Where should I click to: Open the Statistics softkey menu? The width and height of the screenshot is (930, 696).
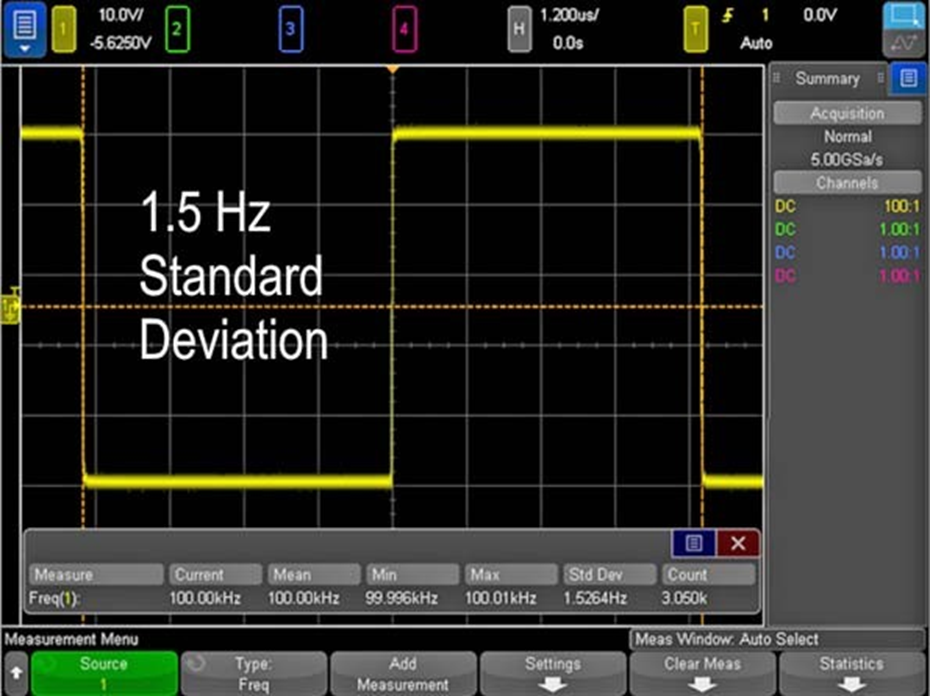tap(851, 673)
